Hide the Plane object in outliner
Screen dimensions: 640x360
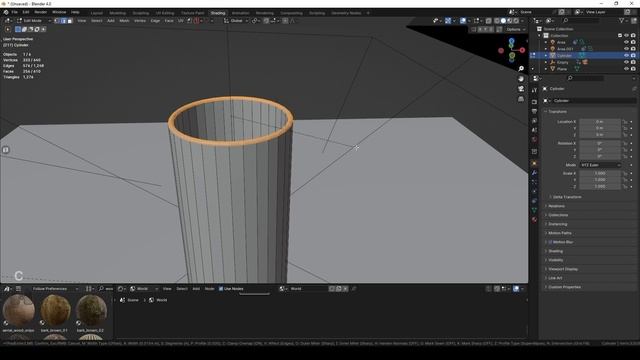(626, 69)
